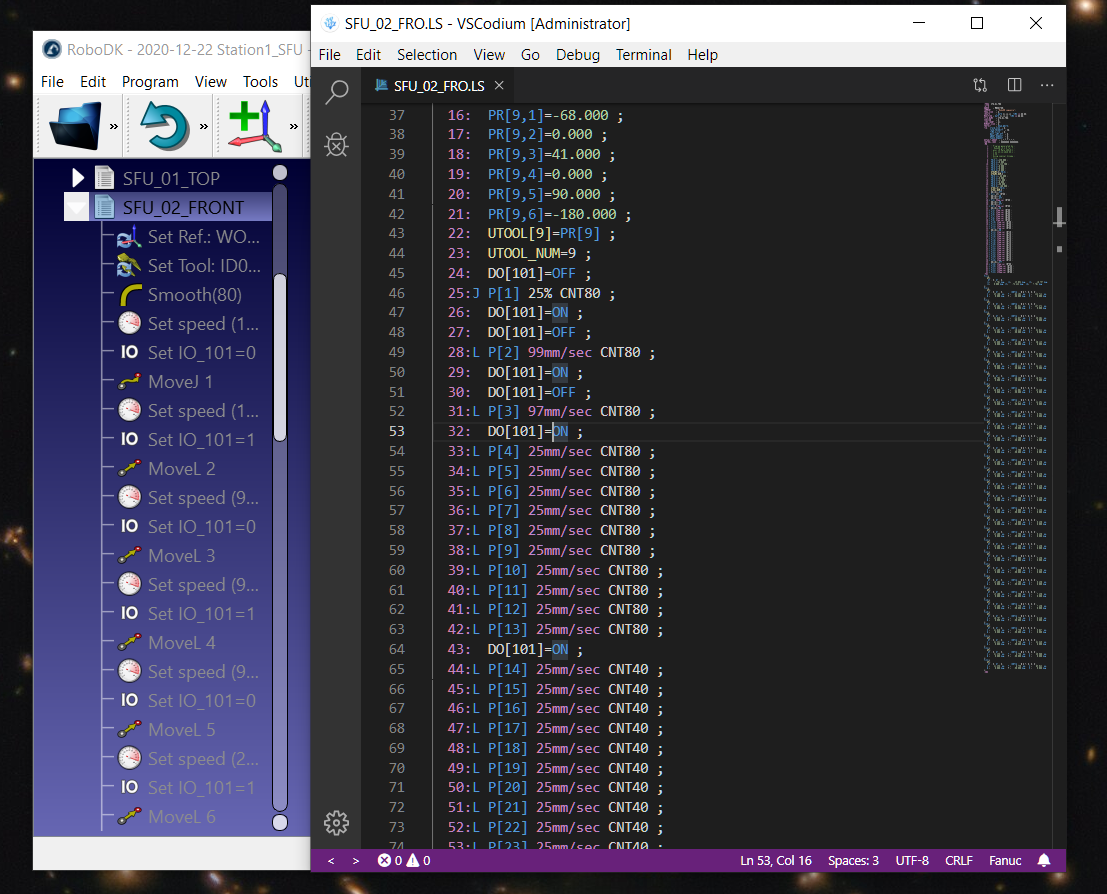The image size is (1107, 894).
Task: Click the Fanuc language mode indicator
Action: (1005, 860)
